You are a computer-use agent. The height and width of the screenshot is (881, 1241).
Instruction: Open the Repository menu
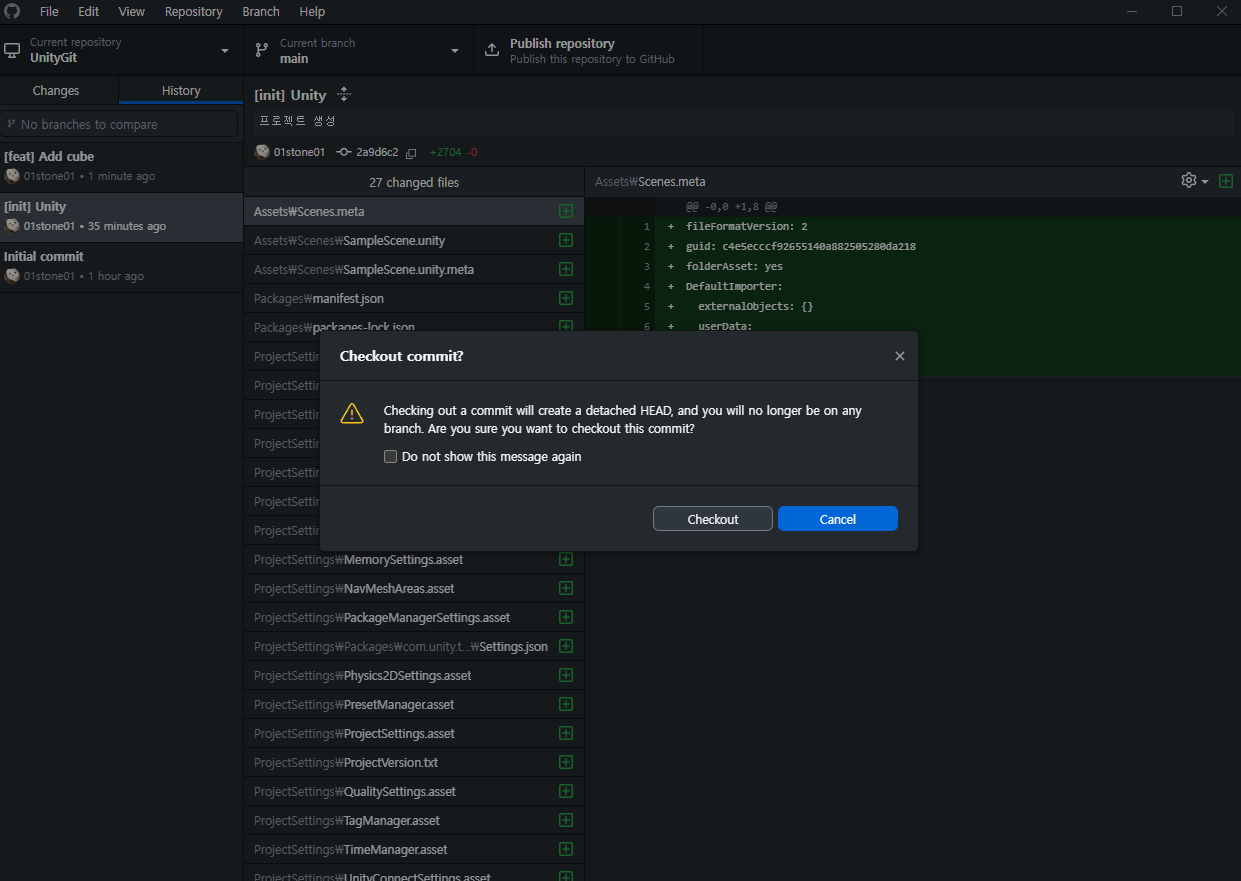[x=193, y=12]
